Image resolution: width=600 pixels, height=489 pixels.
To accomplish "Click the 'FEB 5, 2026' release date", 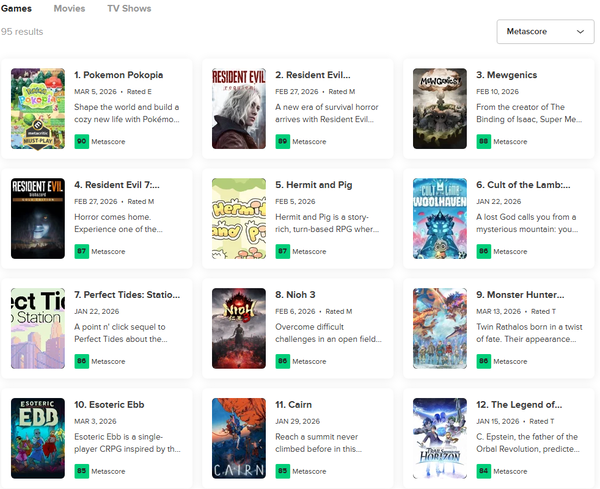I will (295, 202).
